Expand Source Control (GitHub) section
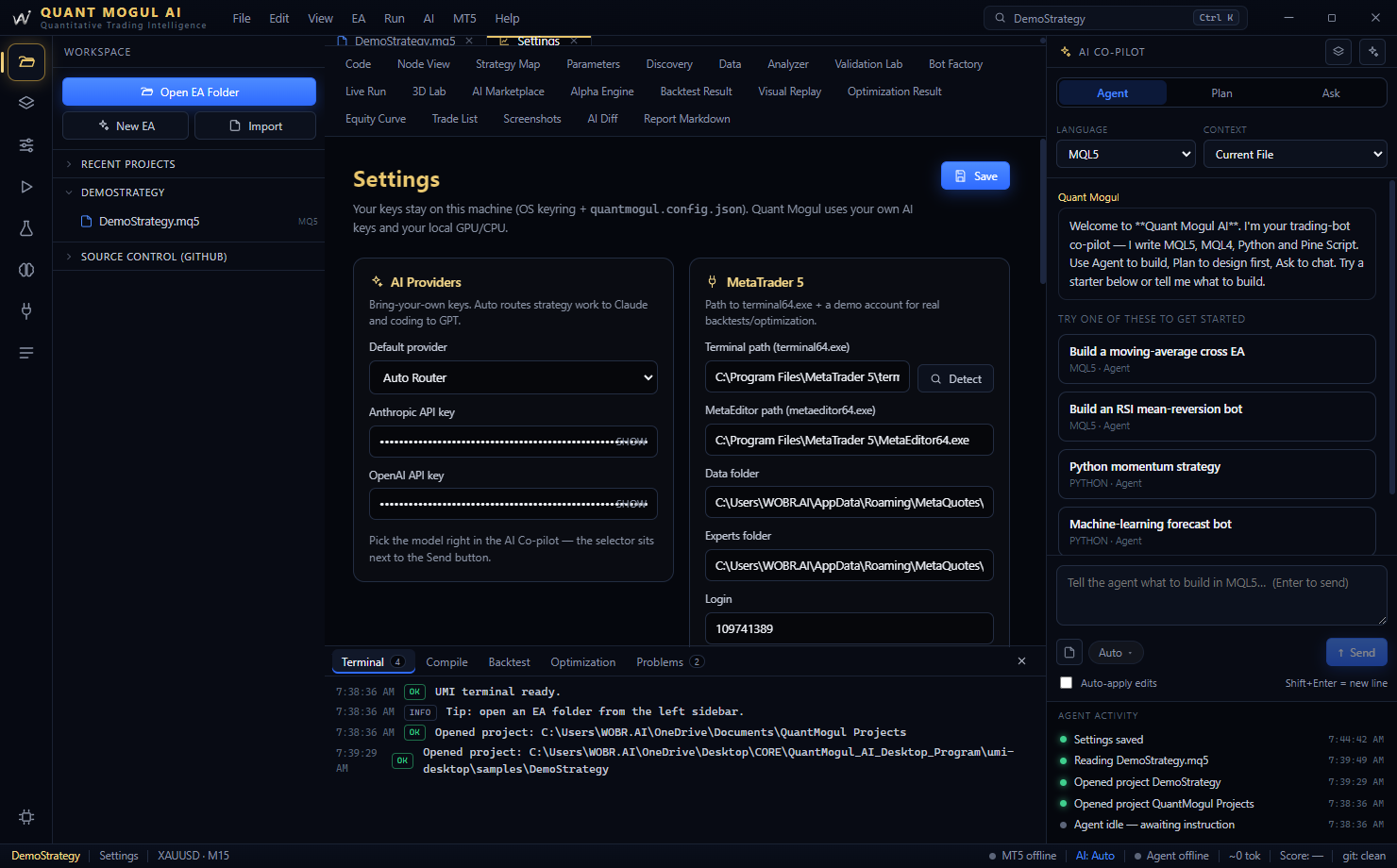This screenshot has width=1397, height=868. coord(189,257)
